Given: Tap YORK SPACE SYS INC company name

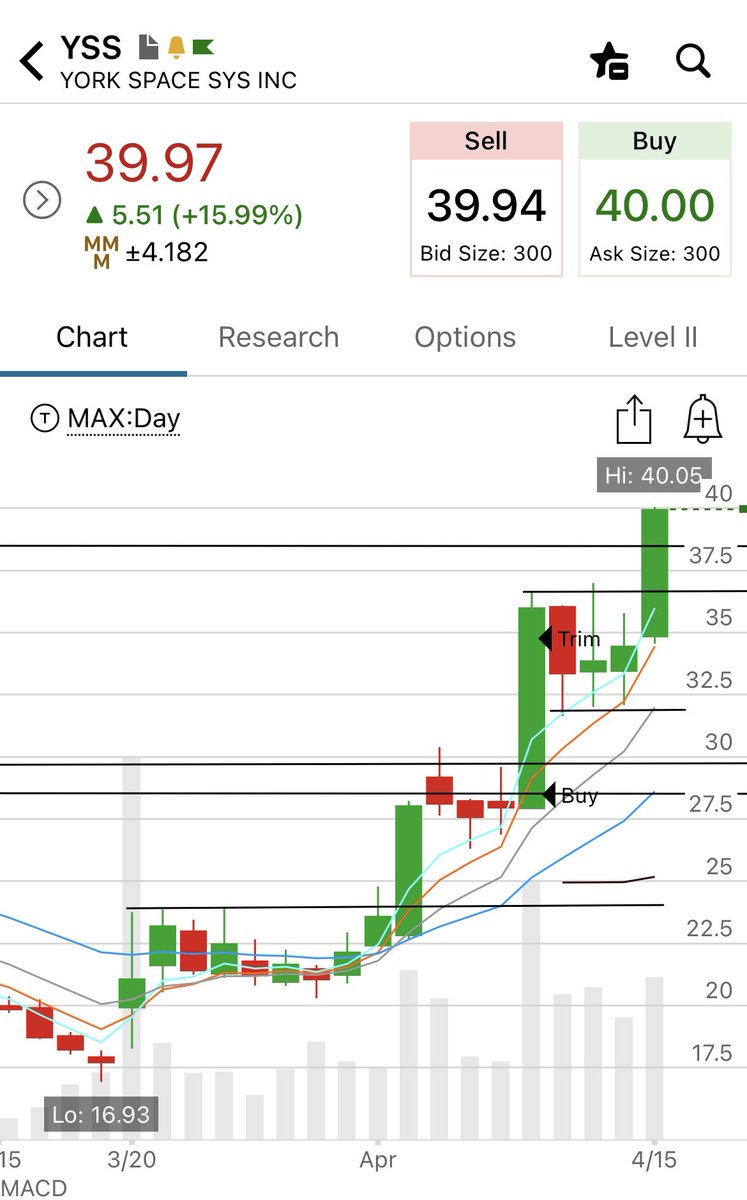Looking at the screenshot, I should tap(178, 80).
